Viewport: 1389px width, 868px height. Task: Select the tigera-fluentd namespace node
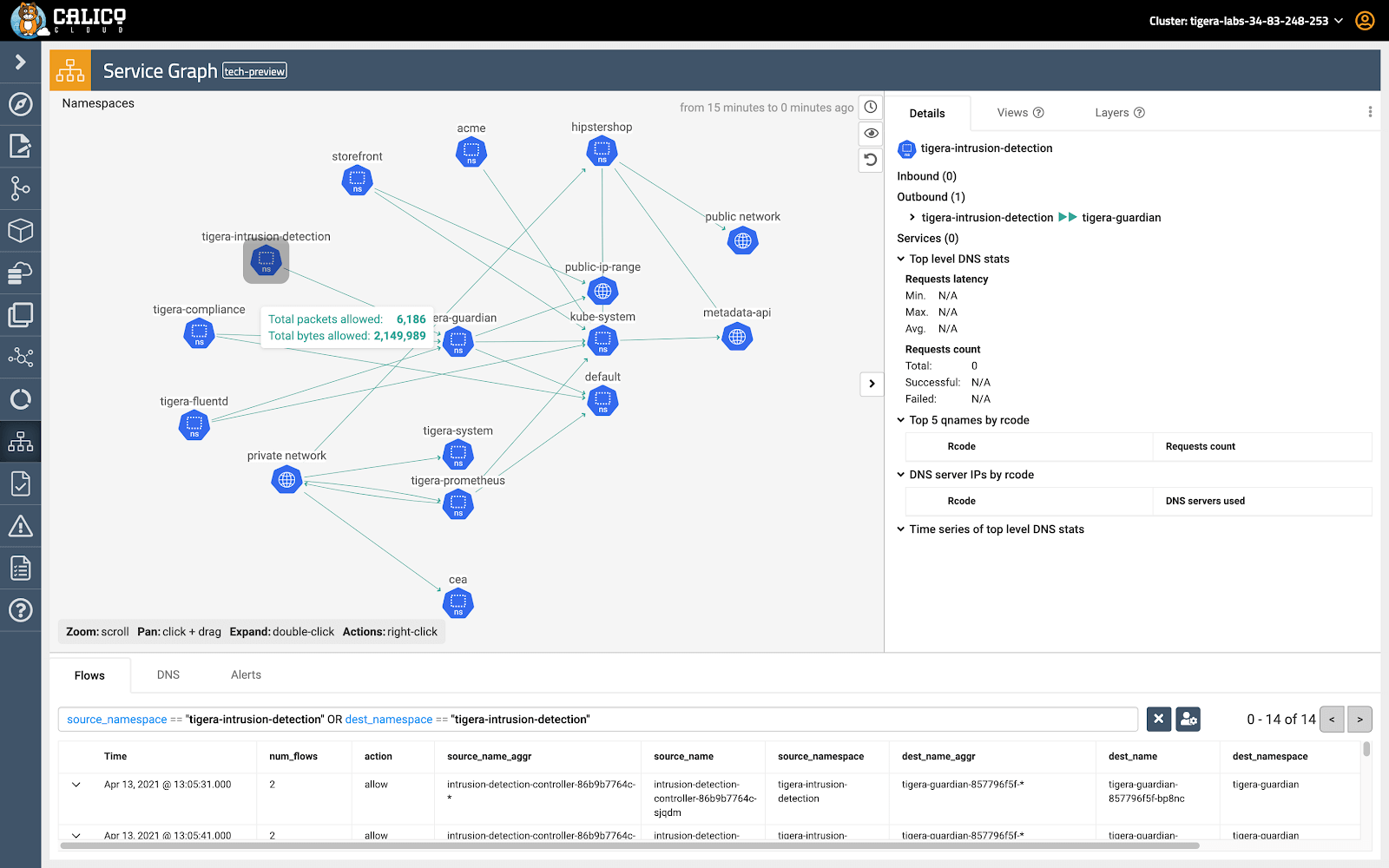[x=194, y=425]
